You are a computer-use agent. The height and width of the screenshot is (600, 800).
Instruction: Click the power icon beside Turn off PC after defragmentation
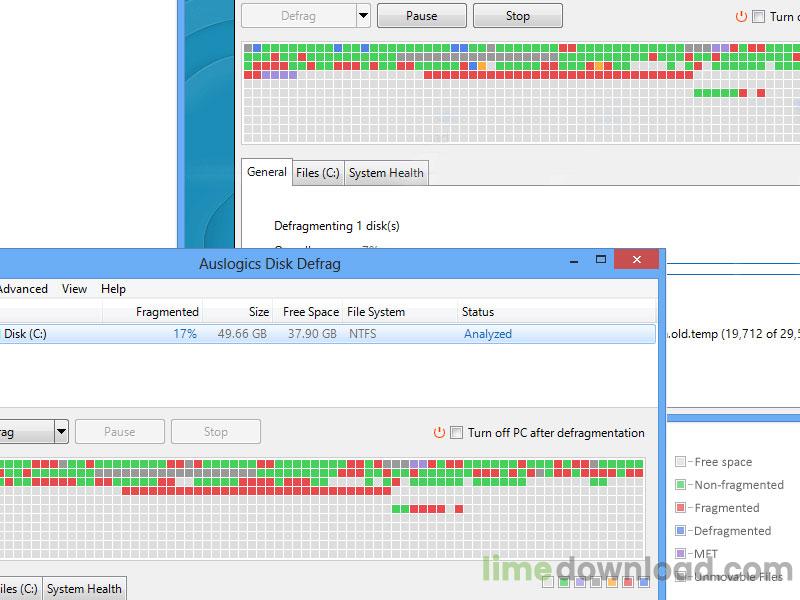click(x=439, y=433)
